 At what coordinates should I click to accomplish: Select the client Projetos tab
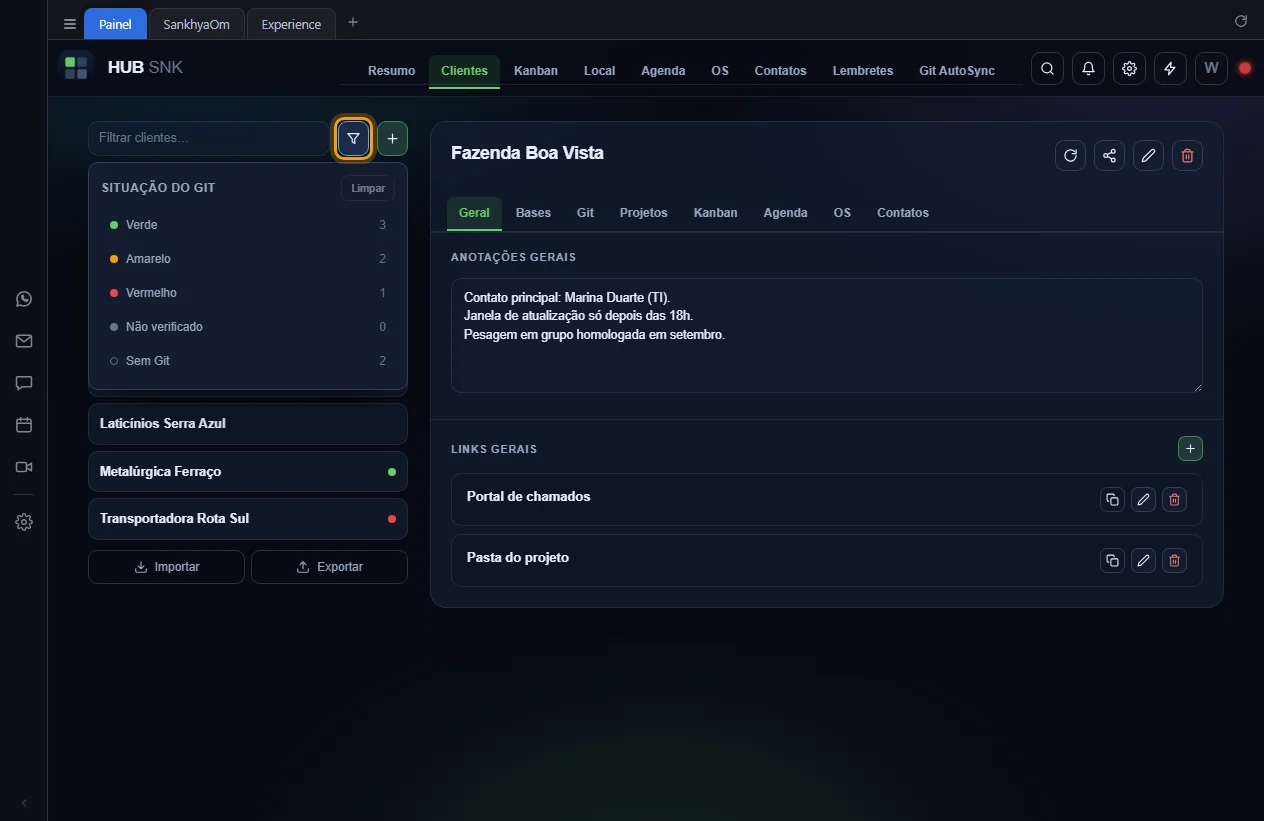click(x=643, y=213)
